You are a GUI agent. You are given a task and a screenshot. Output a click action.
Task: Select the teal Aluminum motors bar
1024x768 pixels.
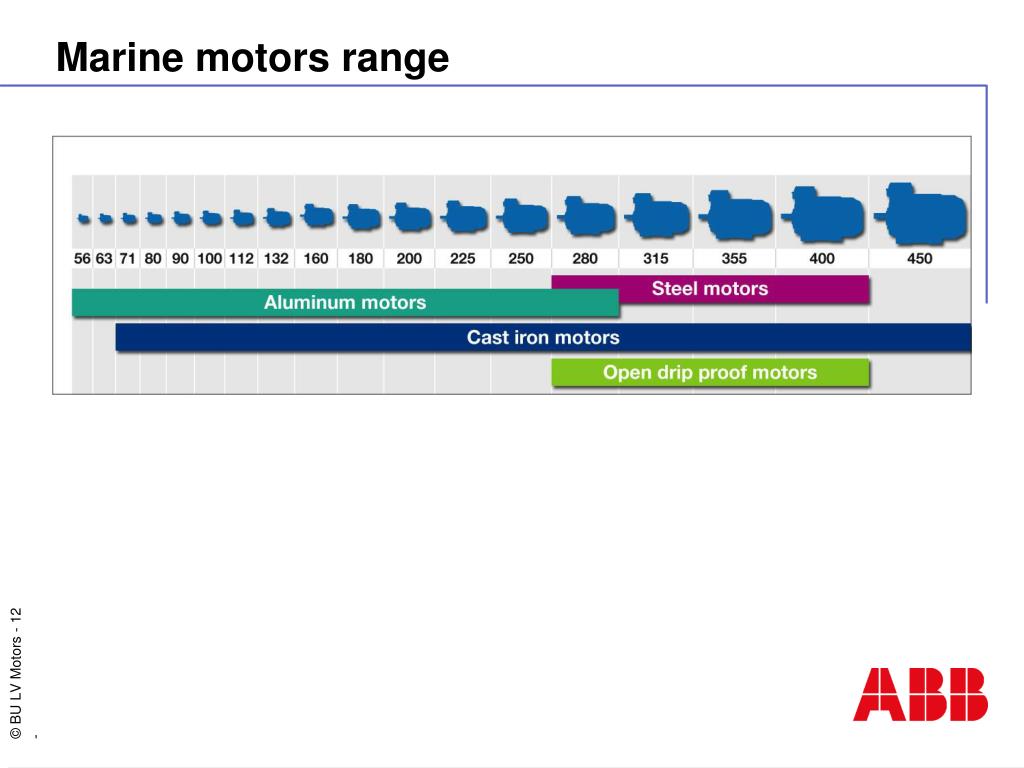point(345,302)
